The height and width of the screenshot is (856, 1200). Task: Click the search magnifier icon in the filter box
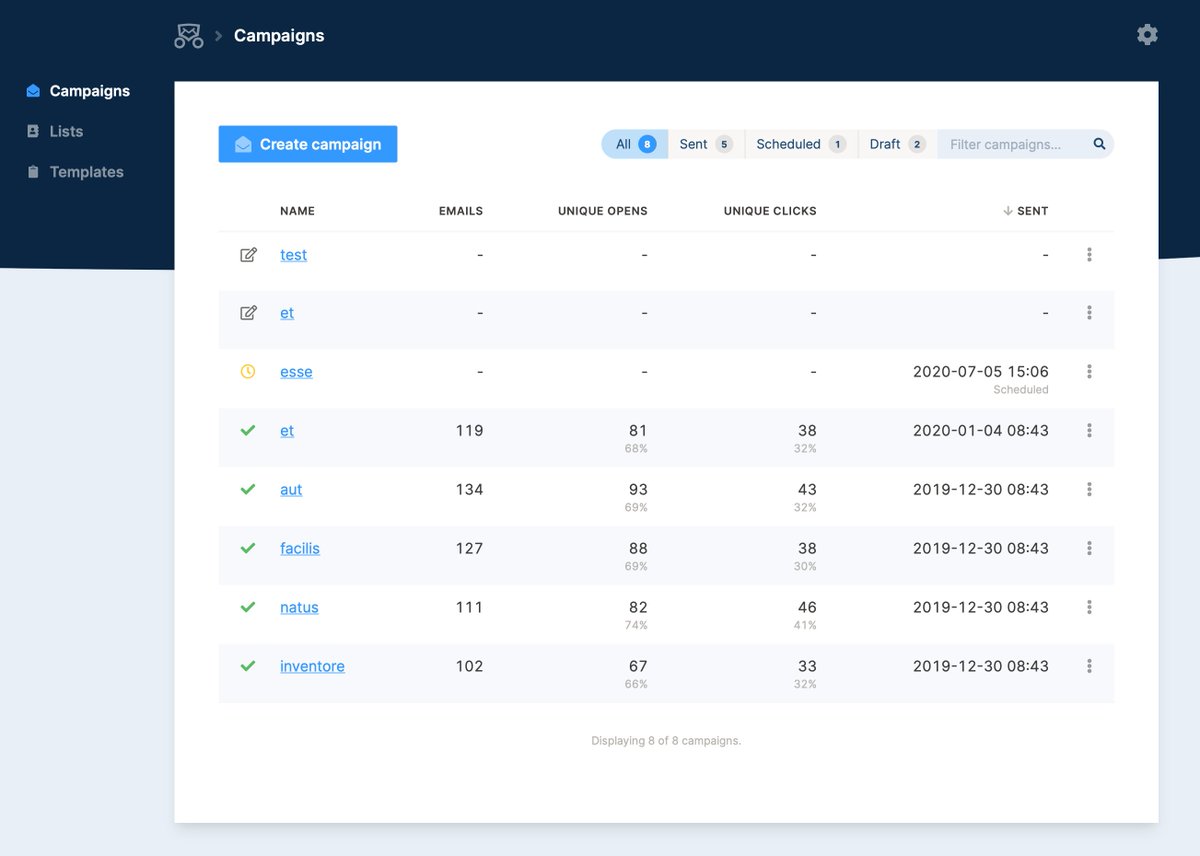click(x=1099, y=144)
